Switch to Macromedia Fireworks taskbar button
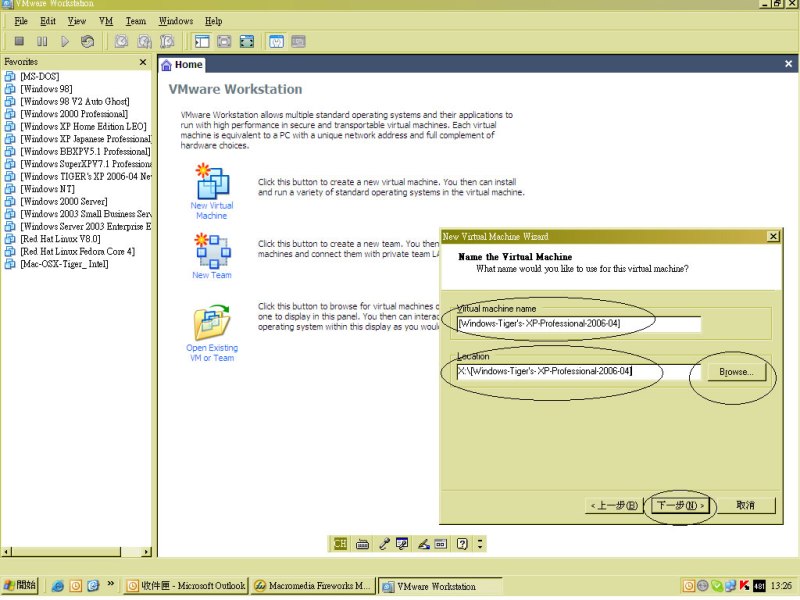 pyautogui.click(x=313, y=586)
